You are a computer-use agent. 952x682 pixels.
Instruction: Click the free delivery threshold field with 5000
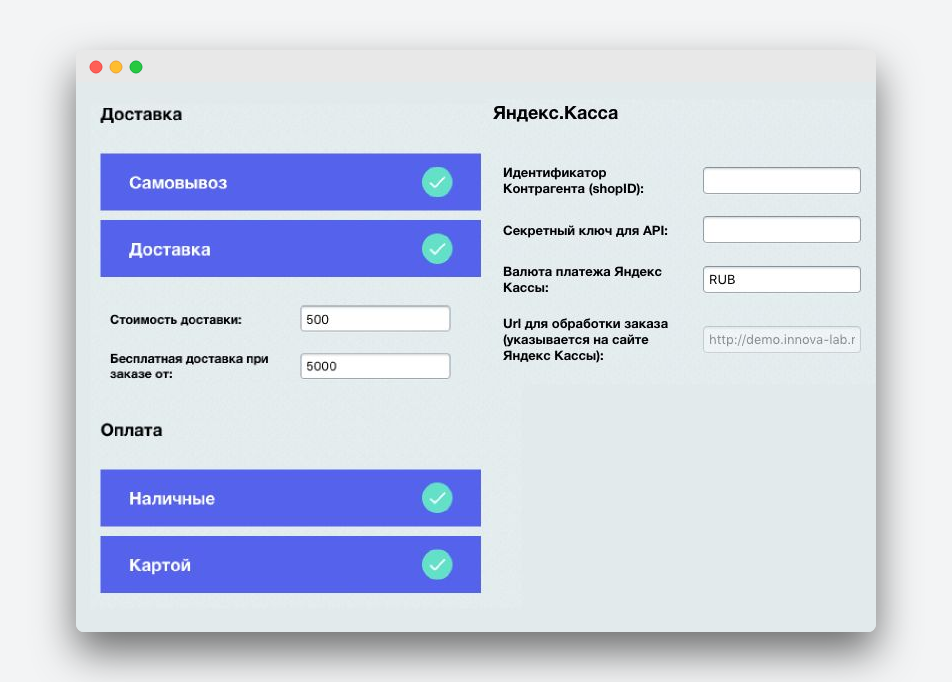pyautogui.click(x=375, y=366)
